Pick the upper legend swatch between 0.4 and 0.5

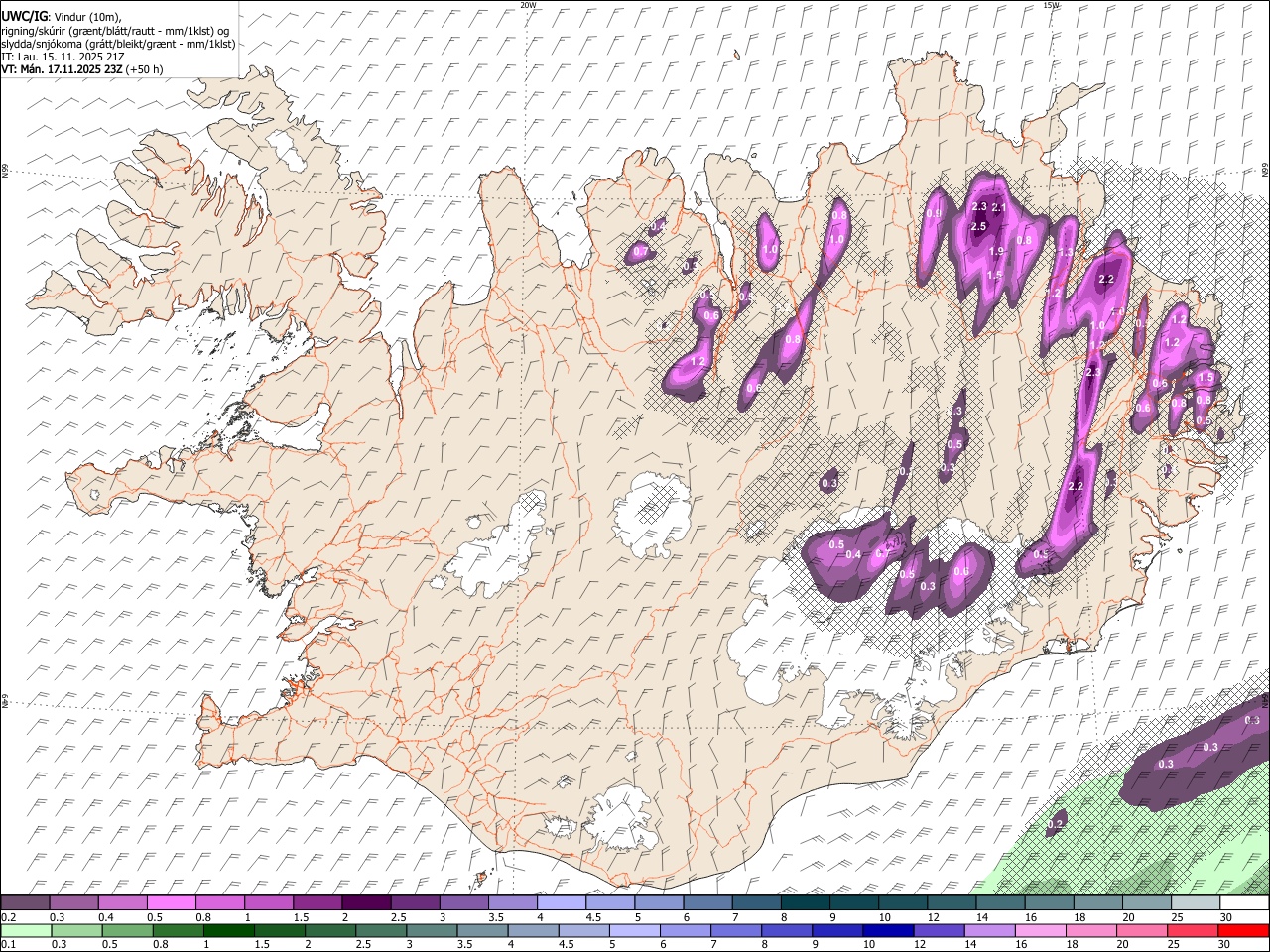[x=122, y=903]
